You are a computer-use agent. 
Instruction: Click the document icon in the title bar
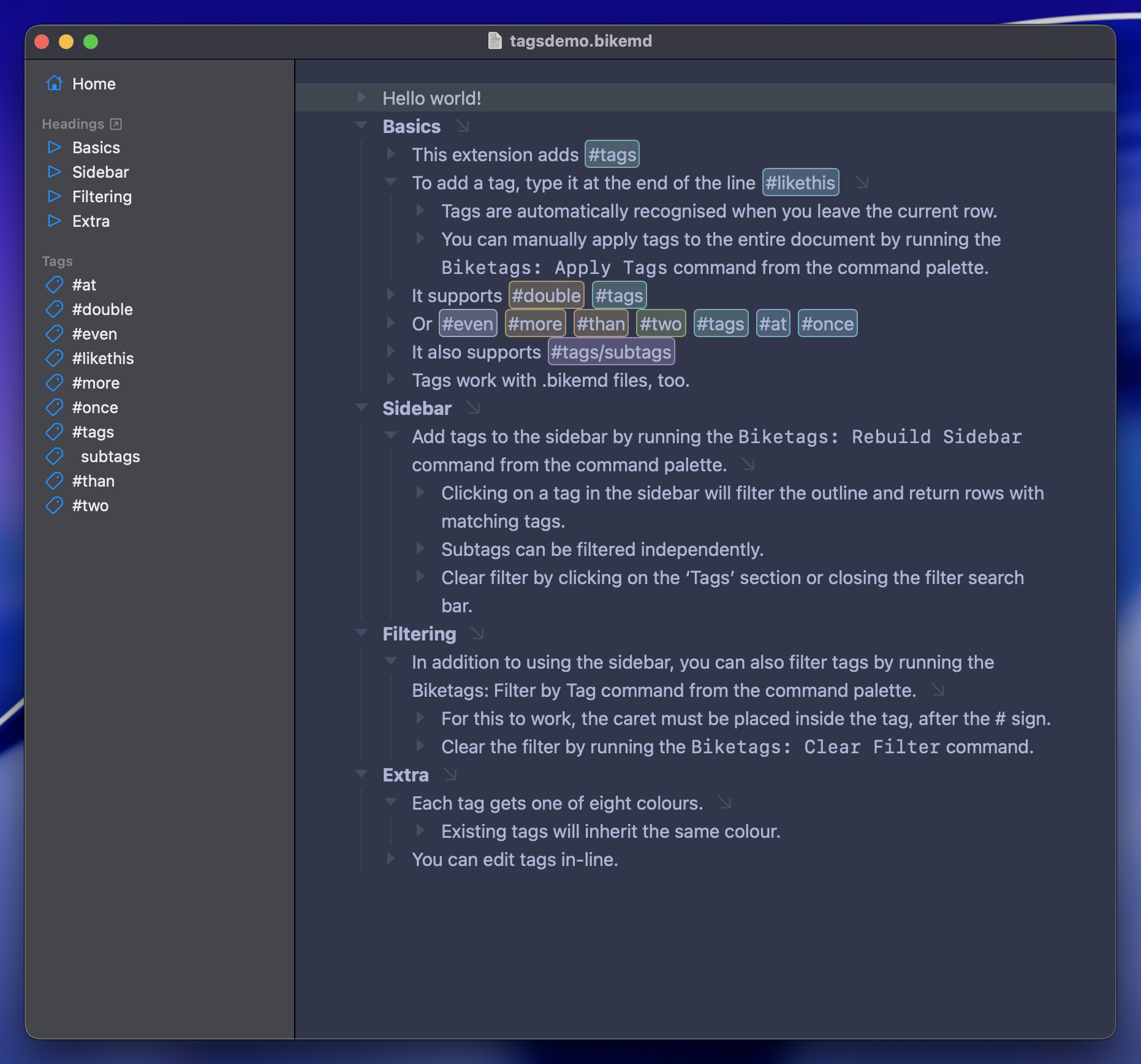pyautogui.click(x=495, y=41)
